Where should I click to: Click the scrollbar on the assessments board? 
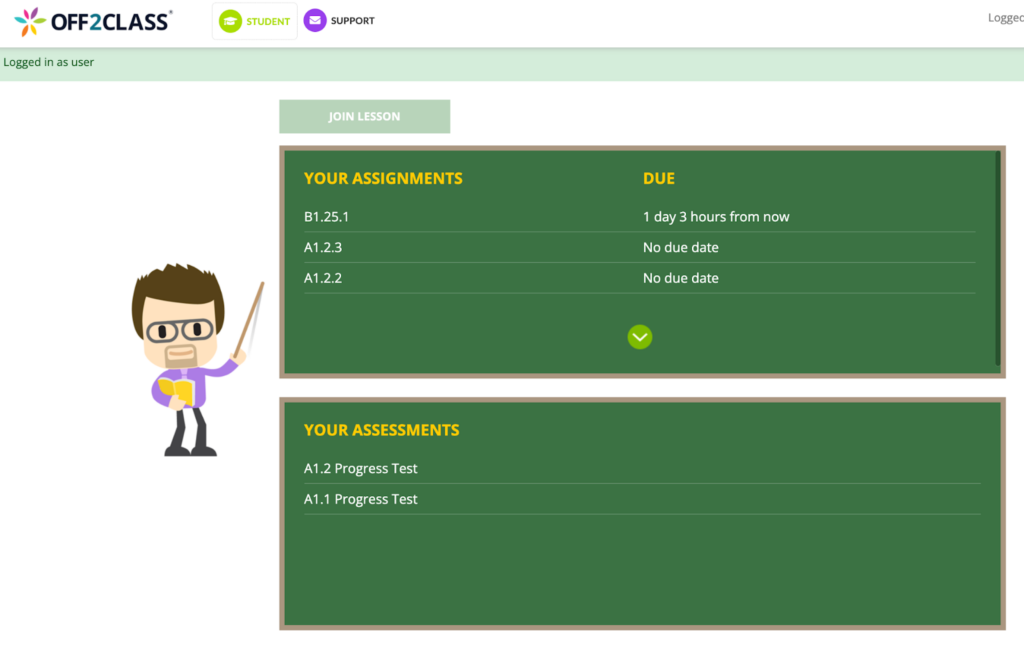pyautogui.click(x=997, y=510)
